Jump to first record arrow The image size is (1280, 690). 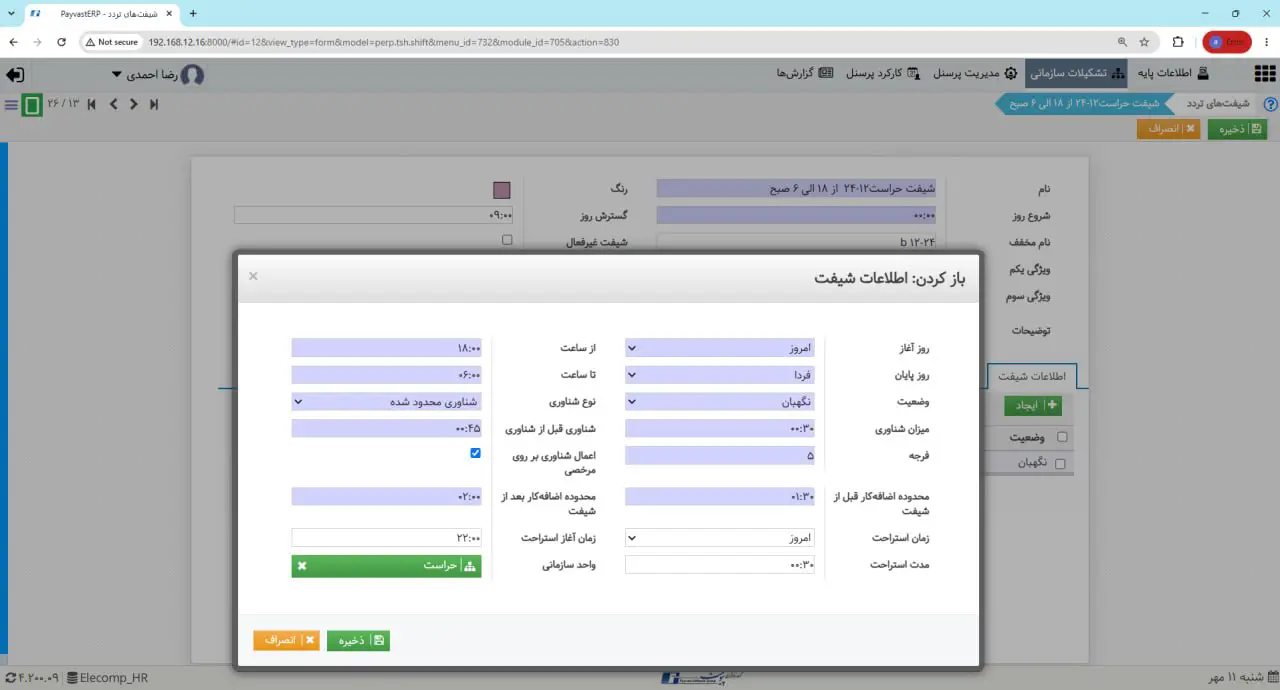click(92, 104)
